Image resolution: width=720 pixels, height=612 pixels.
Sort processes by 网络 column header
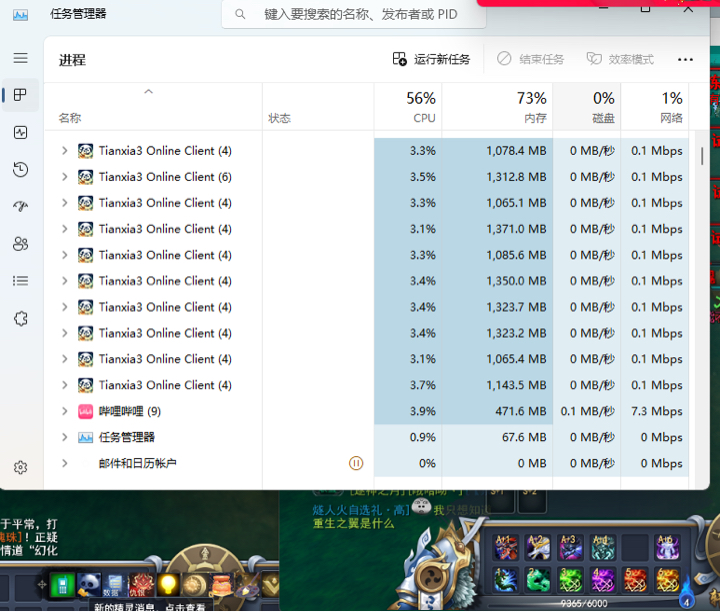click(x=655, y=107)
